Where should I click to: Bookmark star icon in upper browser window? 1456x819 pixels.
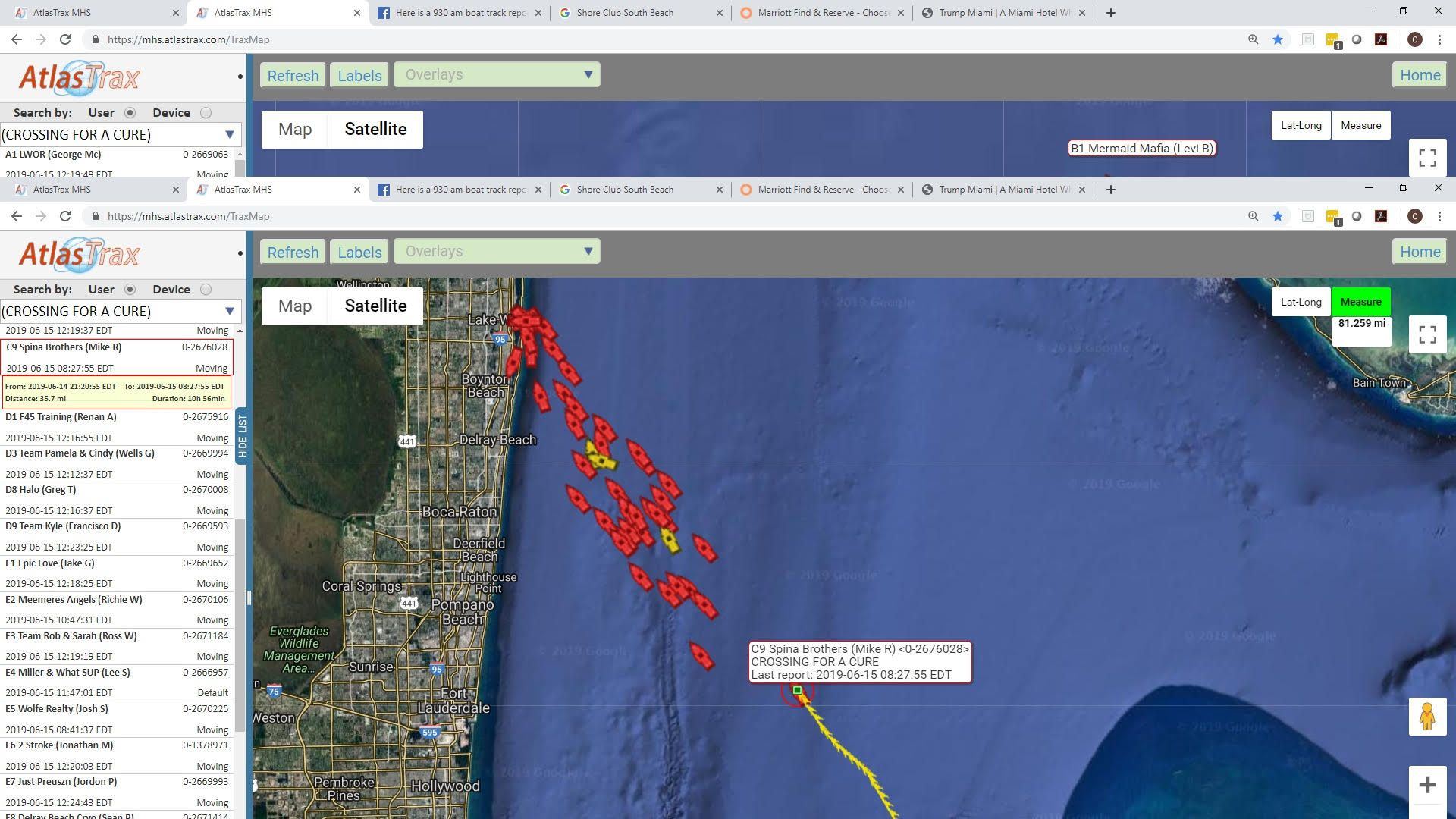[x=1278, y=39]
